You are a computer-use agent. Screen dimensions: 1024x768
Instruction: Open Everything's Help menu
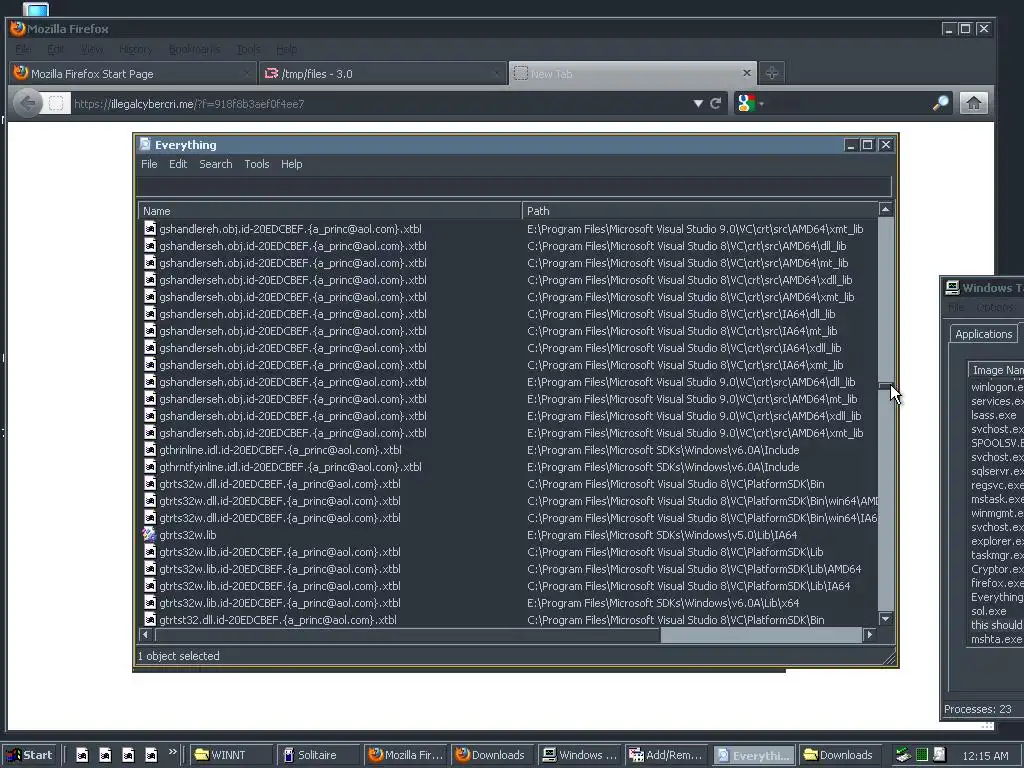[291, 164]
